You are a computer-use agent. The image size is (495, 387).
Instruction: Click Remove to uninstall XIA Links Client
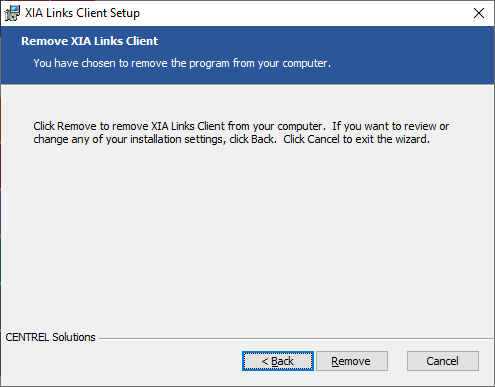click(x=352, y=361)
